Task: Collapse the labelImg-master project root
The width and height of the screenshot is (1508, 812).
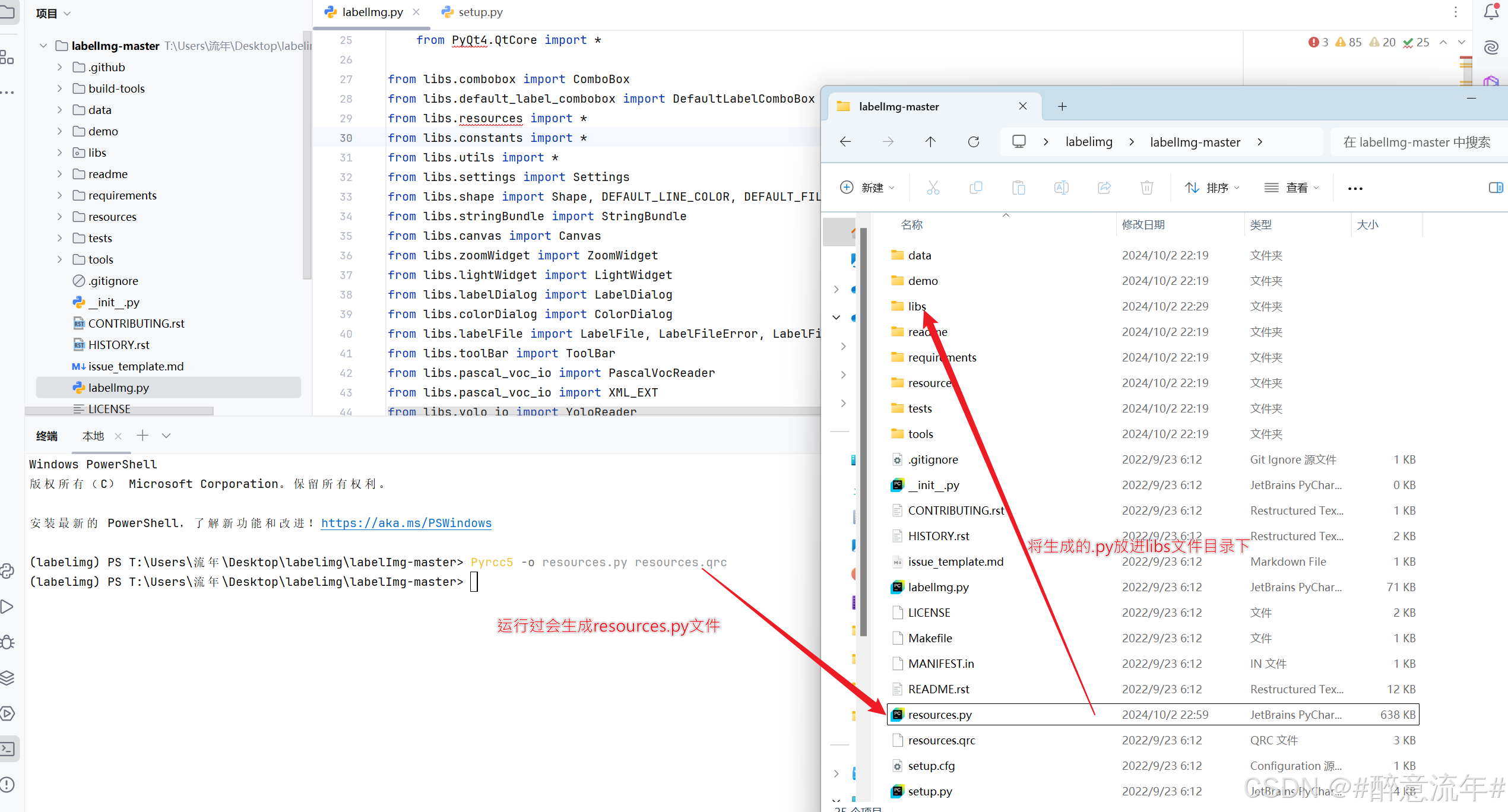Action: [43, 46]
